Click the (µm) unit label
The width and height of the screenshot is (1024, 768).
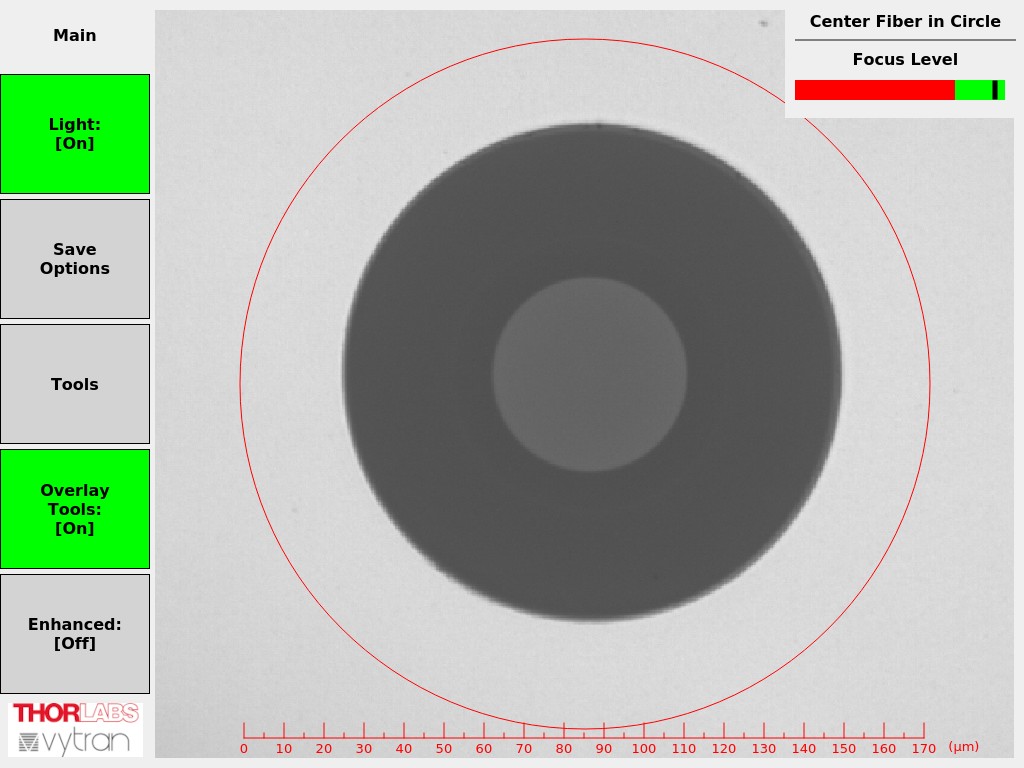(x=963, y=747)
